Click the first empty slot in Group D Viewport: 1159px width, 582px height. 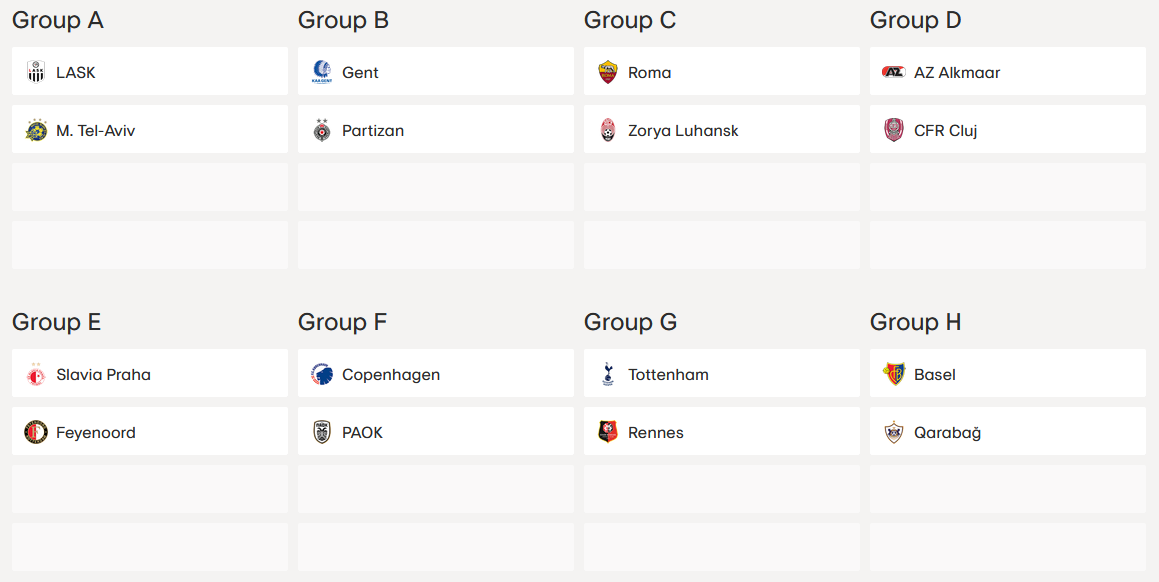click(1008, 187)
